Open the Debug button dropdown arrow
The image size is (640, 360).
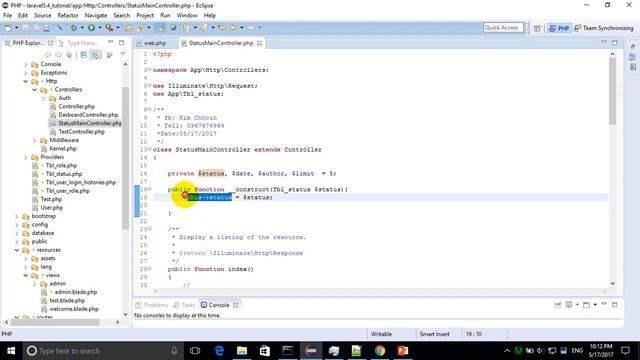pos(82,28)
